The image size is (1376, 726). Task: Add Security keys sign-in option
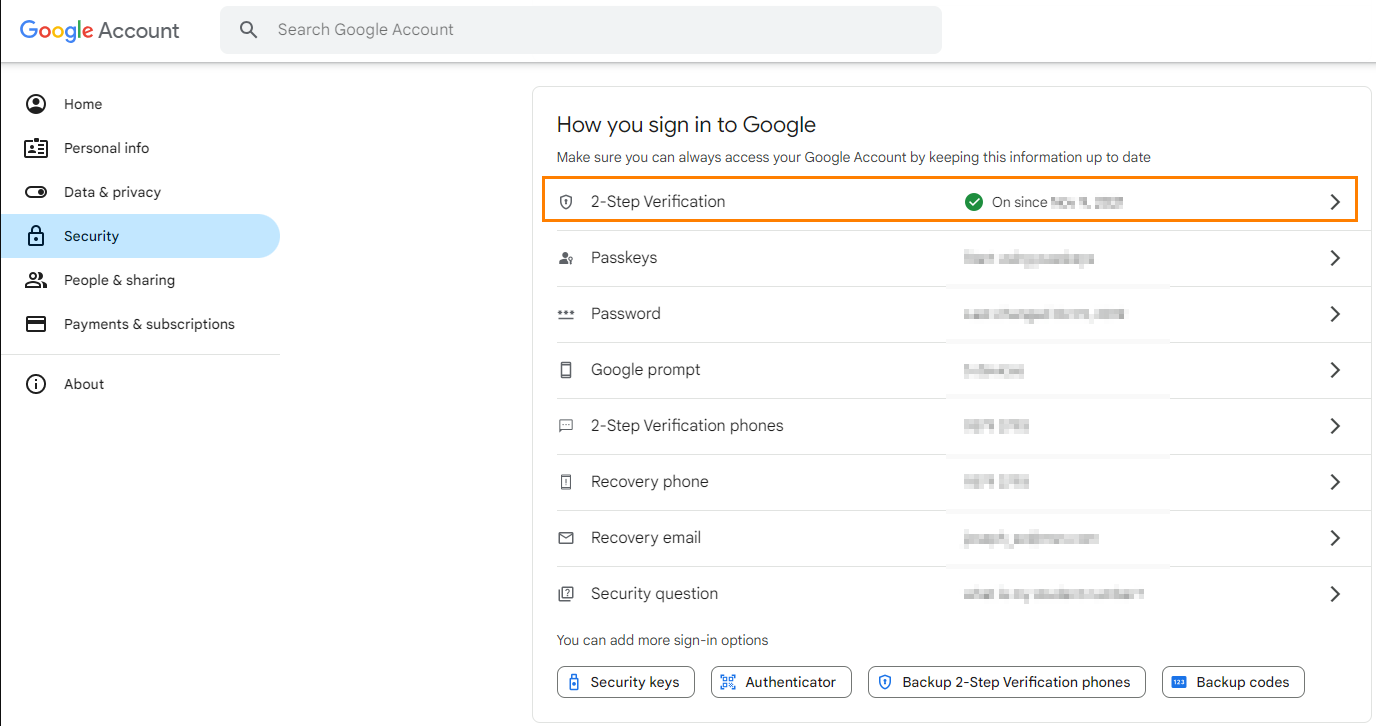coord(626,682)
